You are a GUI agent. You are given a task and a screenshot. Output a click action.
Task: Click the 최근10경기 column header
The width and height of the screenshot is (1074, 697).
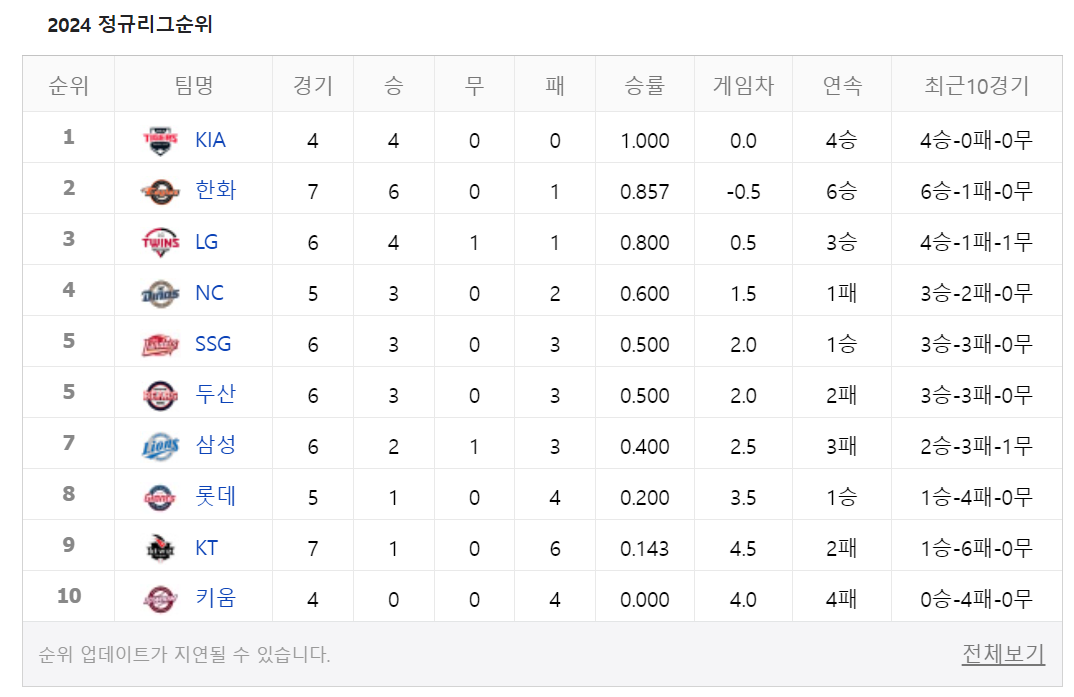[x=976, y=85]
